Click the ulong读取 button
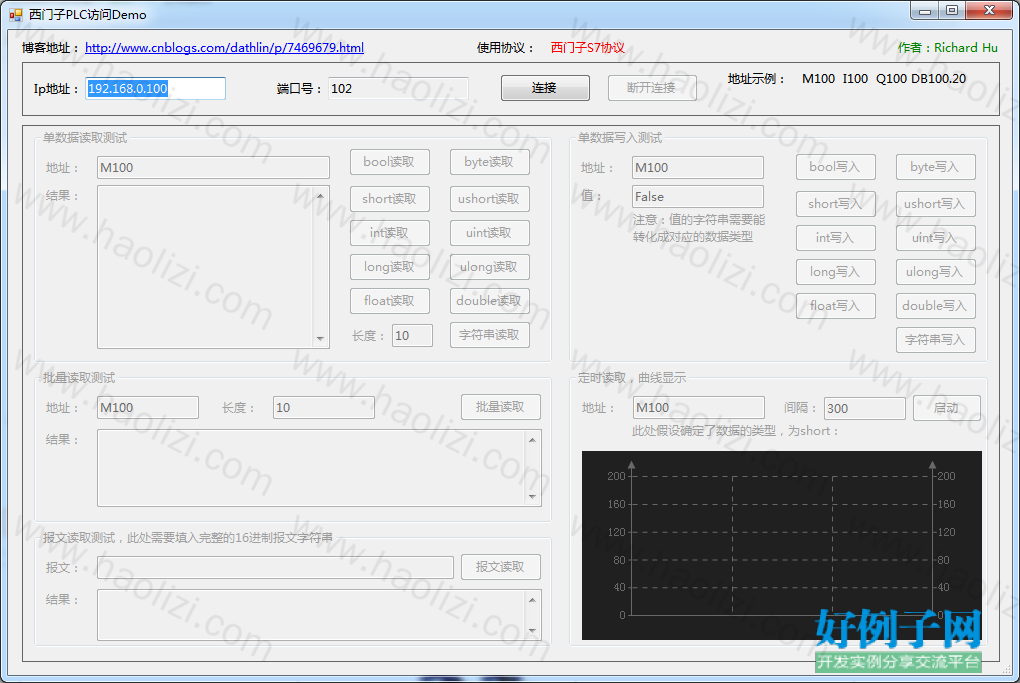The image size is (1020, 683). 489,267
